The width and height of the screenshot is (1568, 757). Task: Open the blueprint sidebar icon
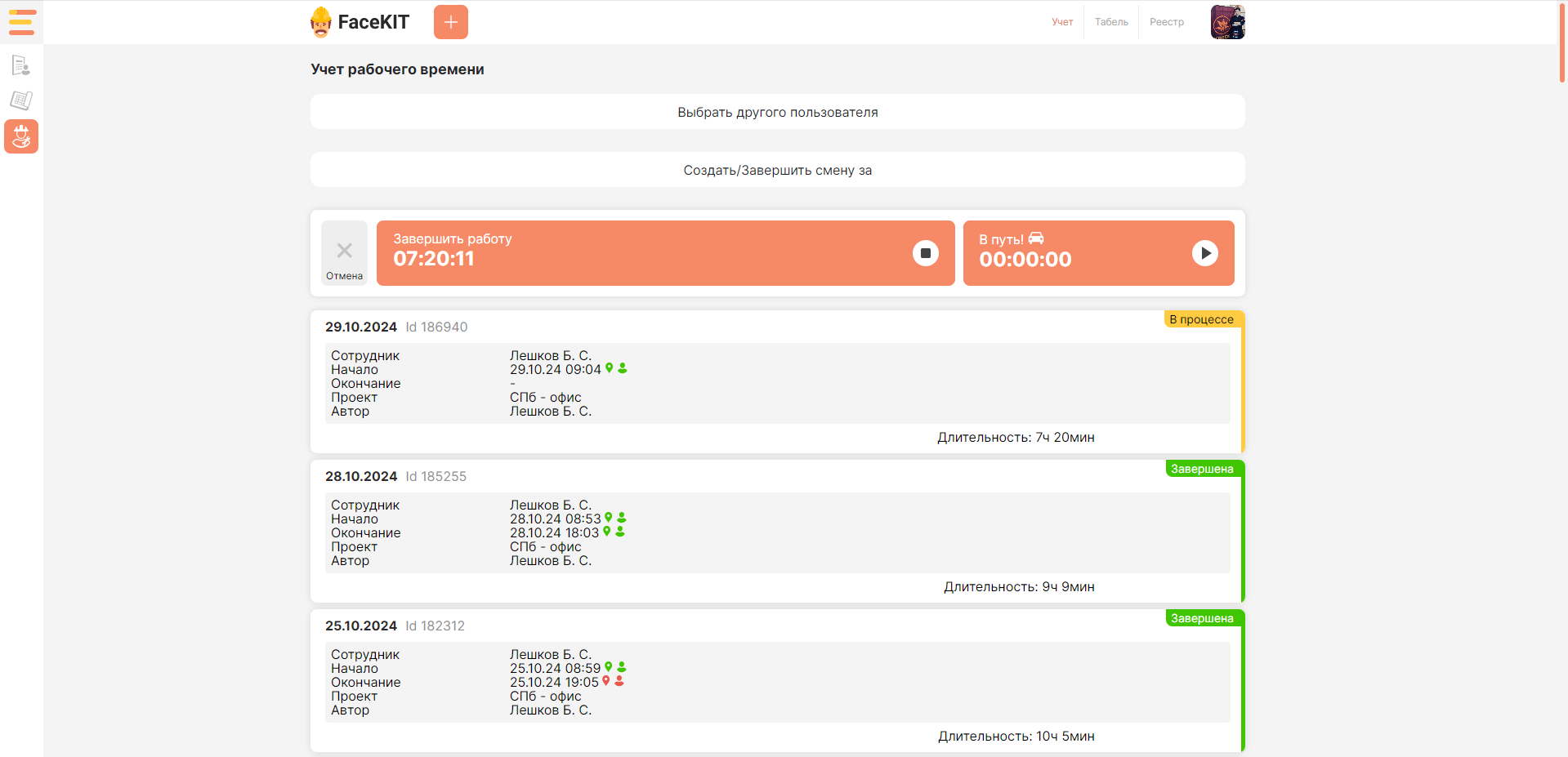(x=21, y=100)
